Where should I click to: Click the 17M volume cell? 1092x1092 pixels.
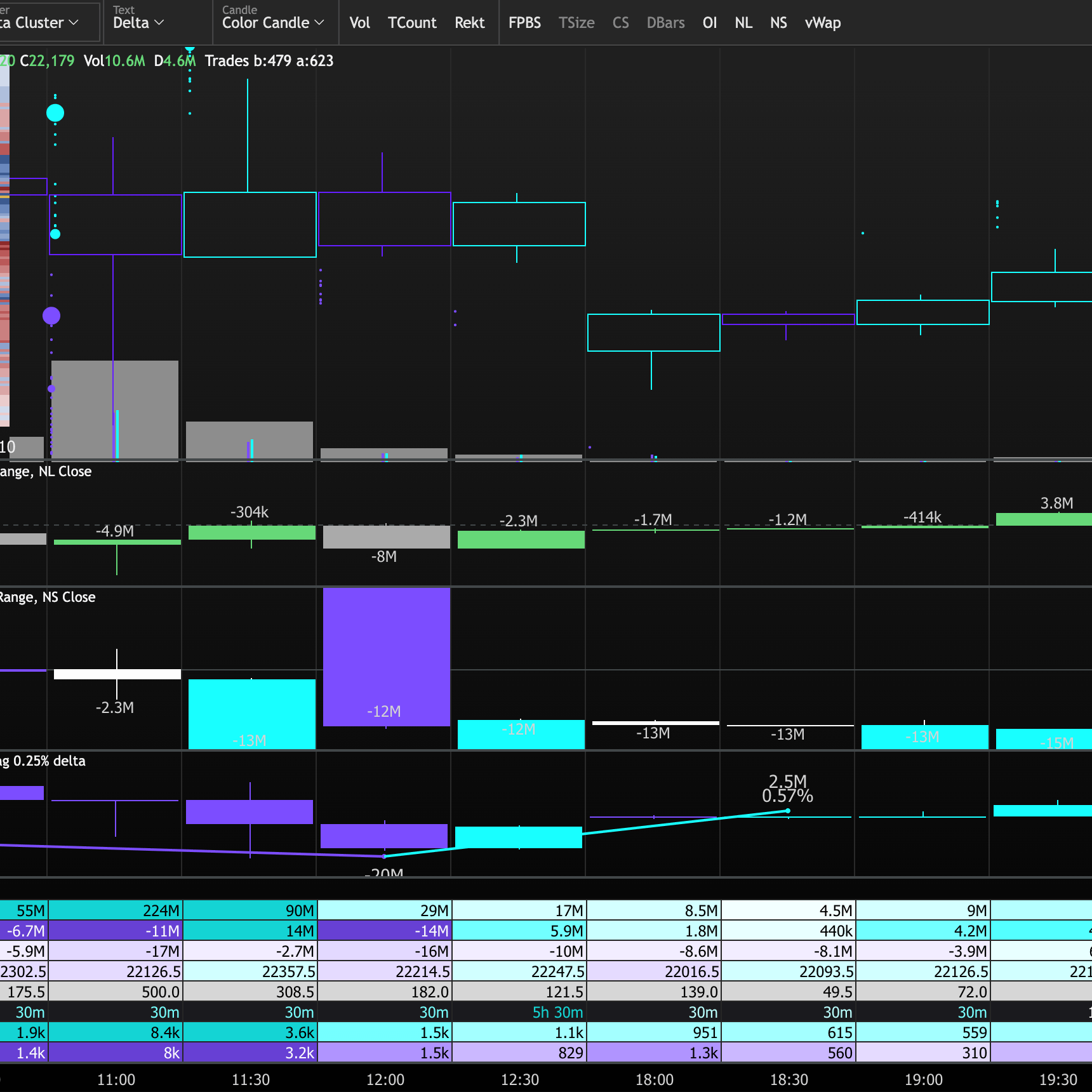point(519,910)
